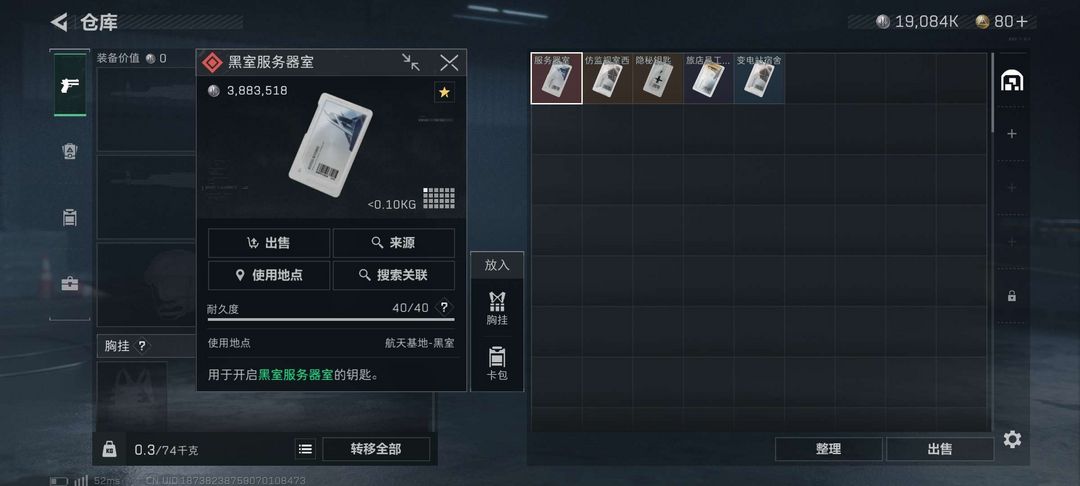
Task: Click the list view icon beside 转移全部
Action: tap(306, 449)
